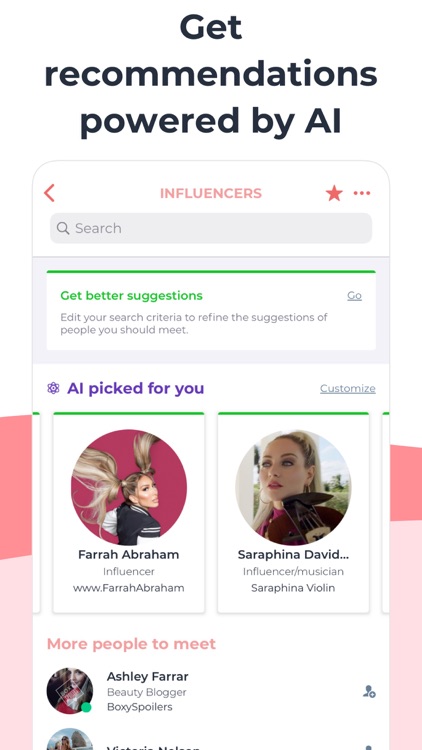Follow the Go link for better suggestions
Image resolution: width=422 pixels, height=750 pixels.
(355, 296)
